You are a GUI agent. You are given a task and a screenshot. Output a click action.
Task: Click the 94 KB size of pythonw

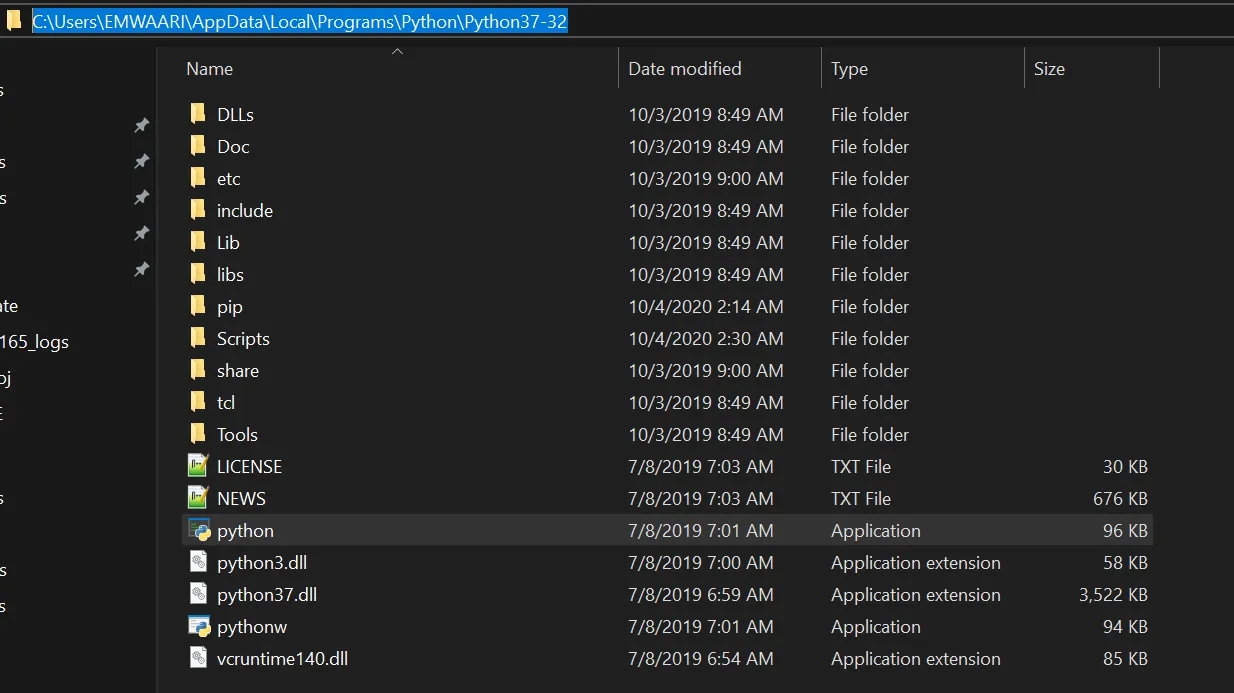click(x=1125, y=627)
